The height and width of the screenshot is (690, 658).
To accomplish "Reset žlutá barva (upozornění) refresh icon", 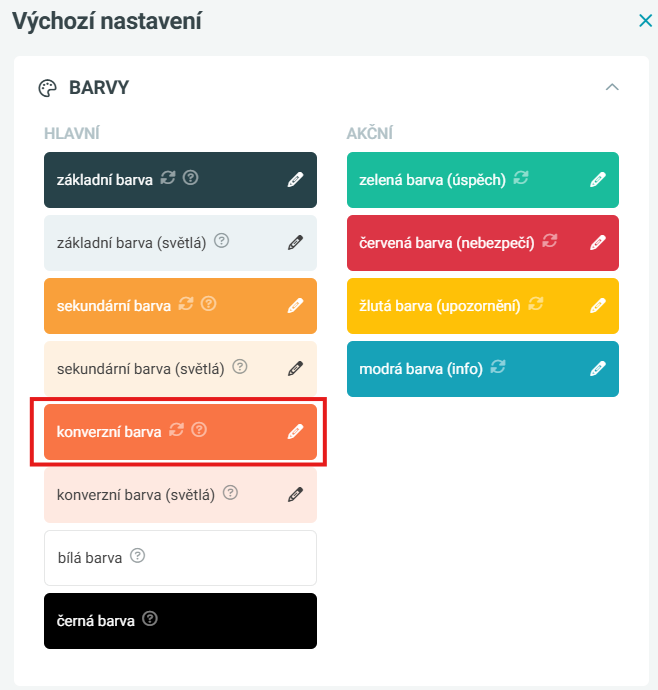I will (536, 304).
